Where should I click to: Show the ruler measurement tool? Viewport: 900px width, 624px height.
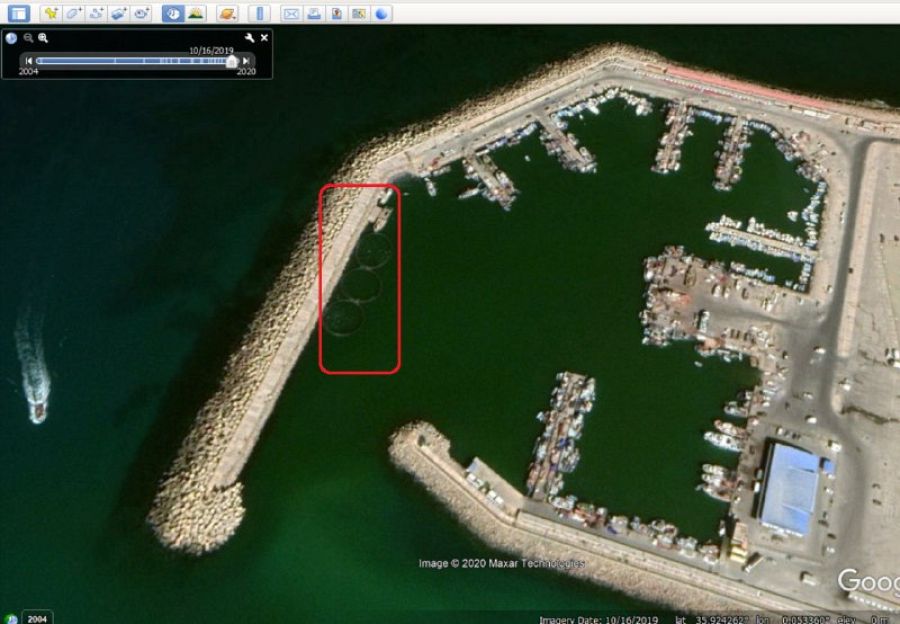[x=258, y=13]
